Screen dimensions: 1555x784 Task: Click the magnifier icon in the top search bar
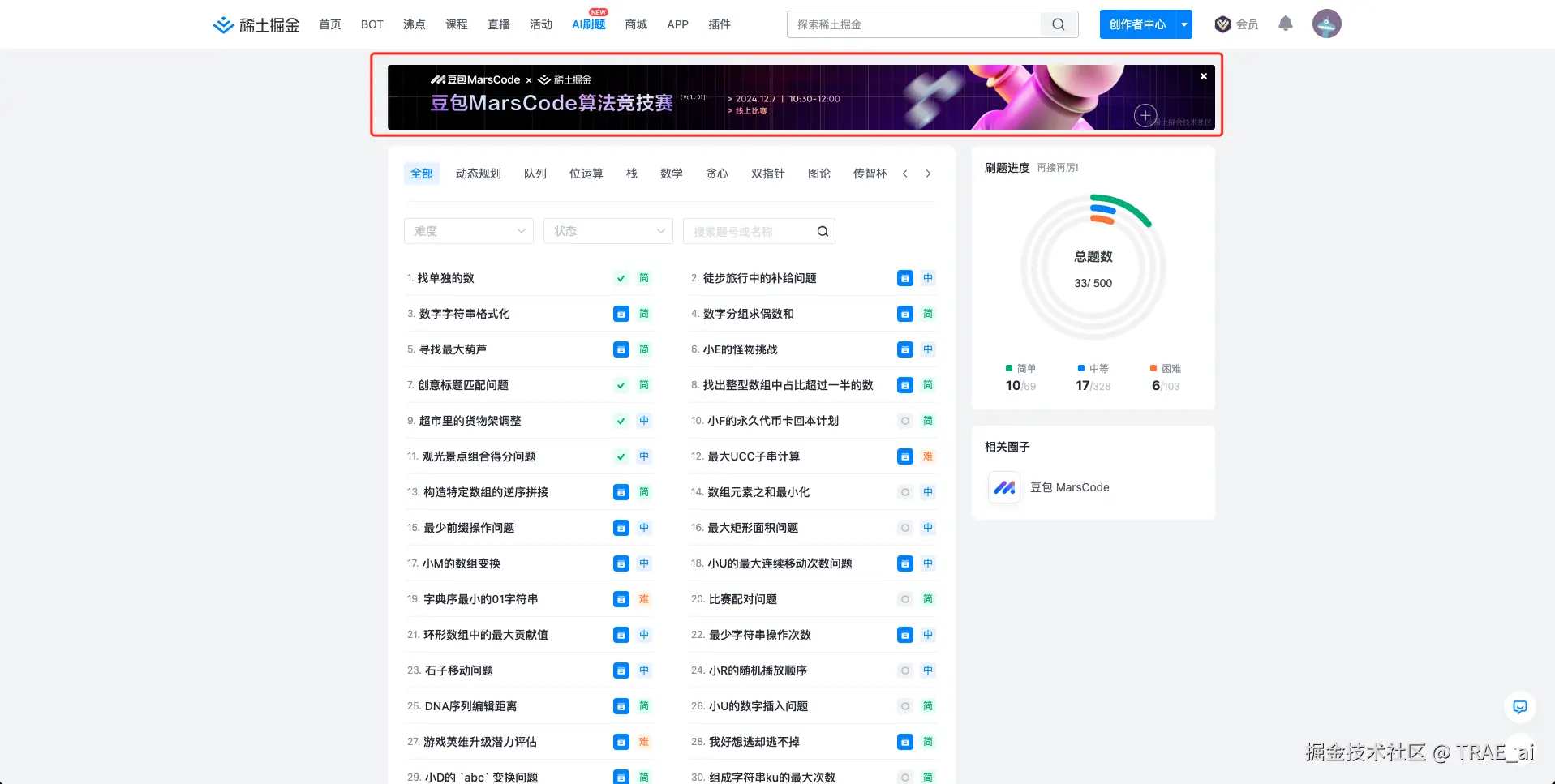(x=1059, y=24)
